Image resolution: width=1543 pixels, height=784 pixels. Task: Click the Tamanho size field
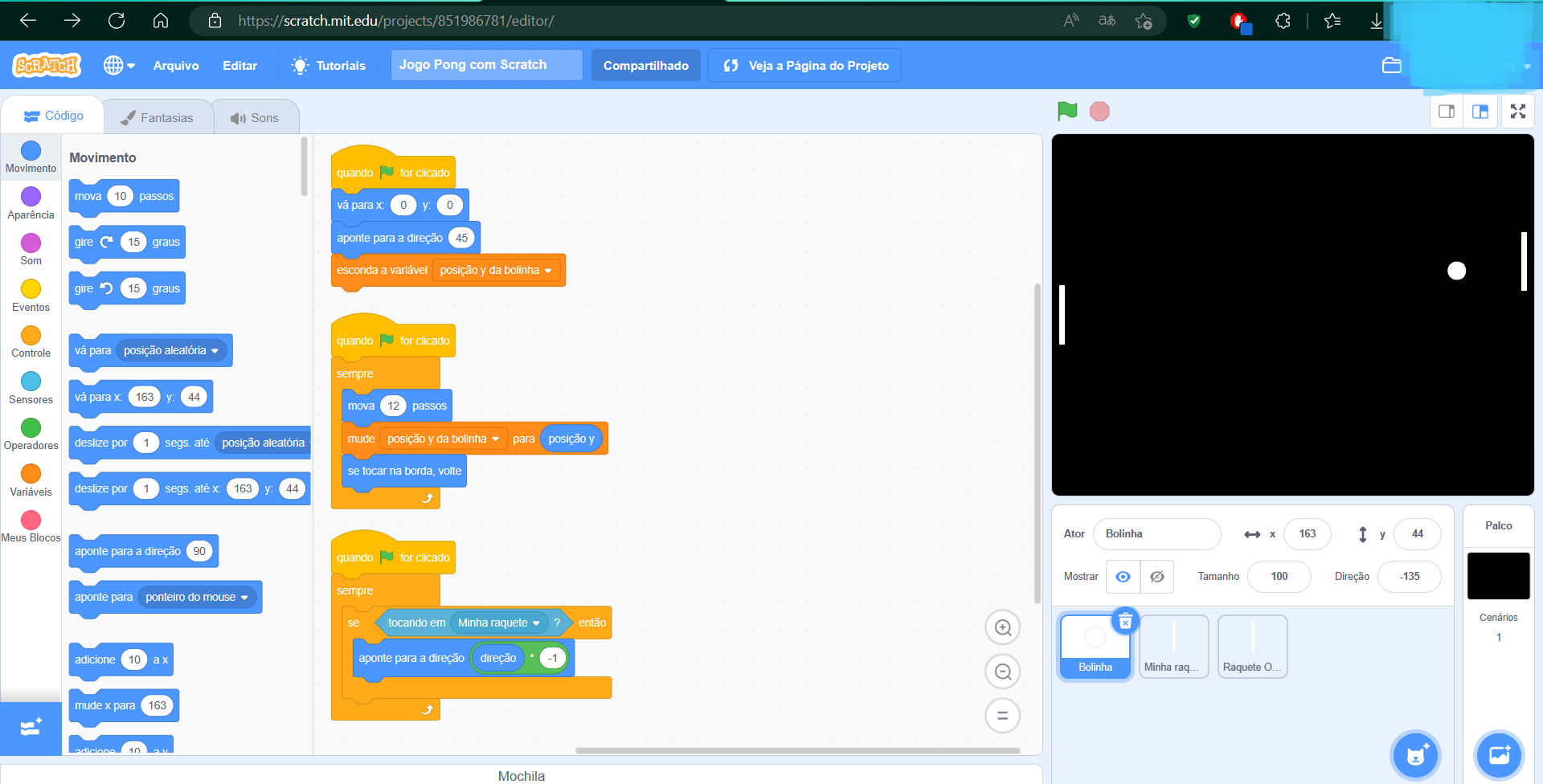point(1279,577)
